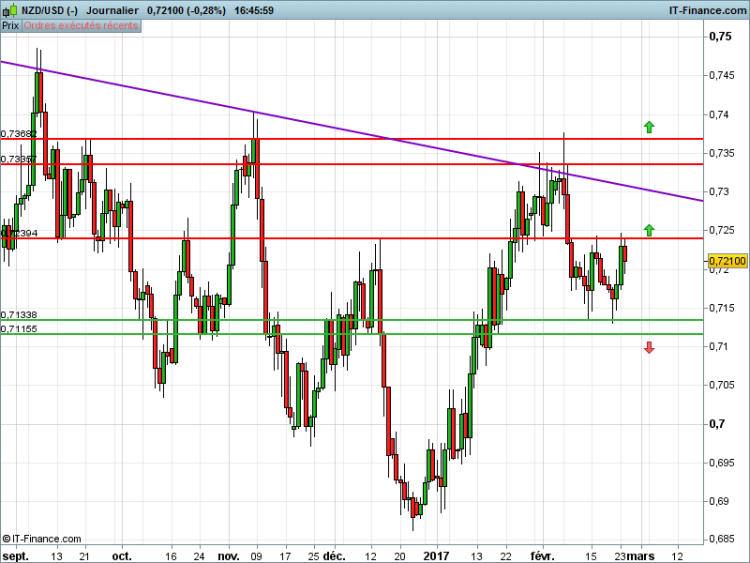Click the © IT-Finance.com copyright text
Screen dimensions: 750x563
tap(42, 538)
